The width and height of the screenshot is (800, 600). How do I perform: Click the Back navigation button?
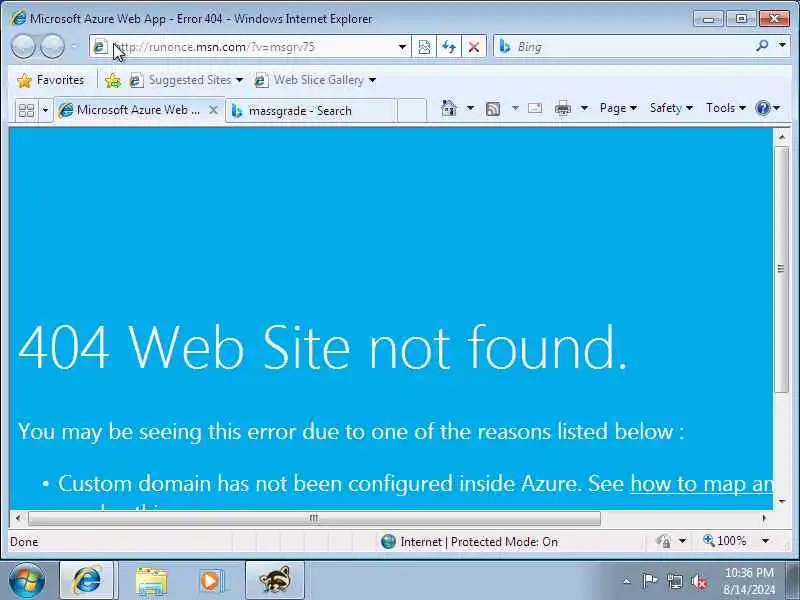click(23, 47)
